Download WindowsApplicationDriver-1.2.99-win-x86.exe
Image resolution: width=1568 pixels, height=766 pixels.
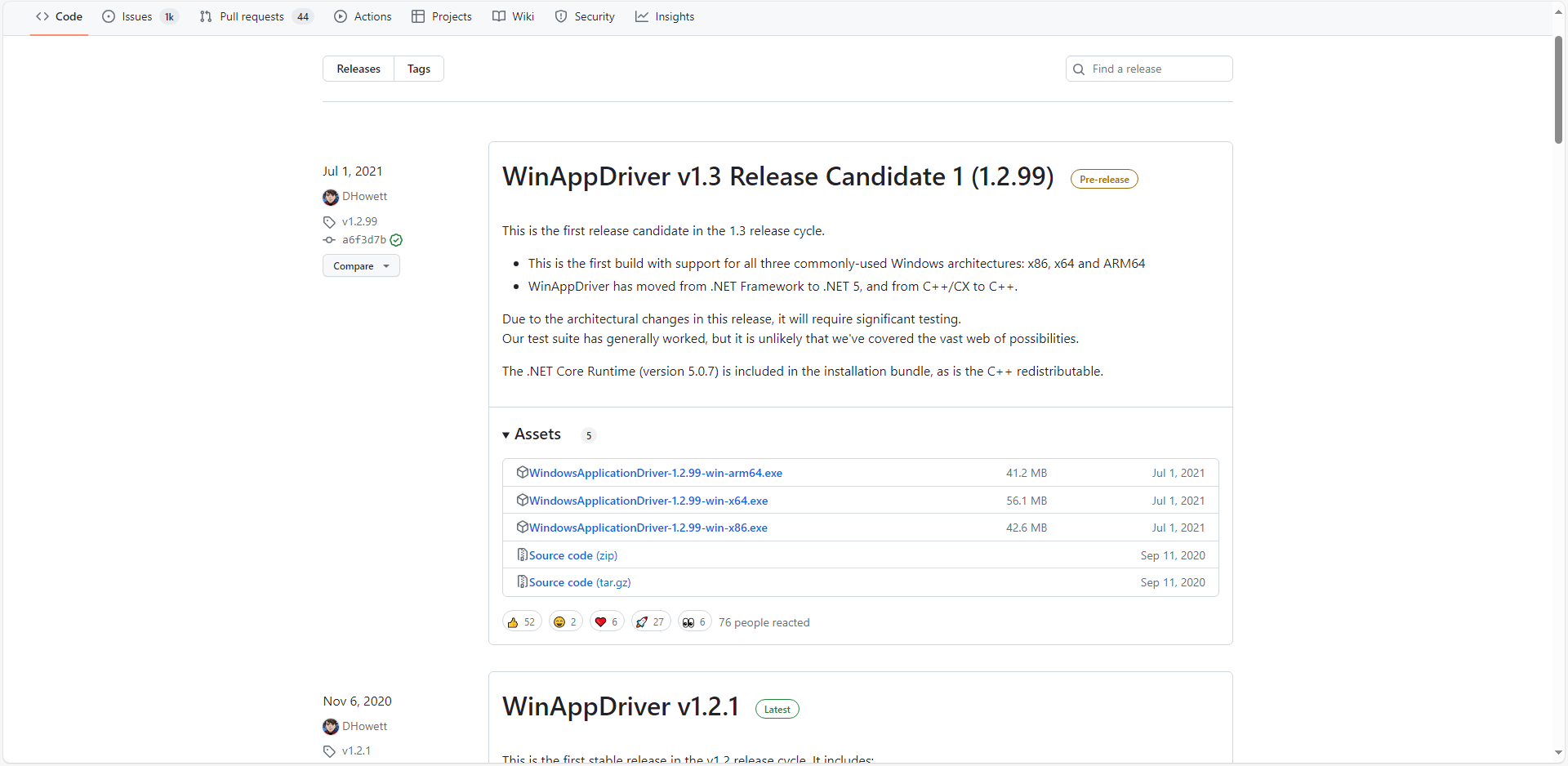click(648, 528)
